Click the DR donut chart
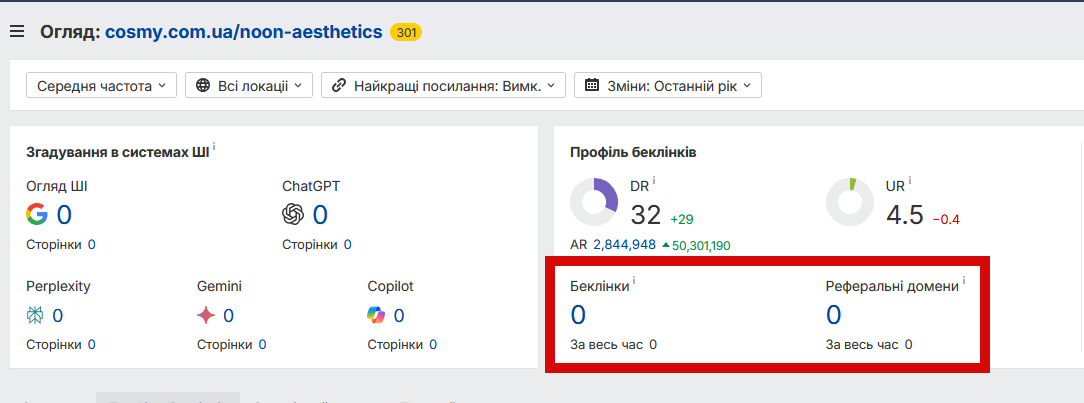Image resolution: width=1084 pixels, height=403 pixels. [x=594, y=202]
